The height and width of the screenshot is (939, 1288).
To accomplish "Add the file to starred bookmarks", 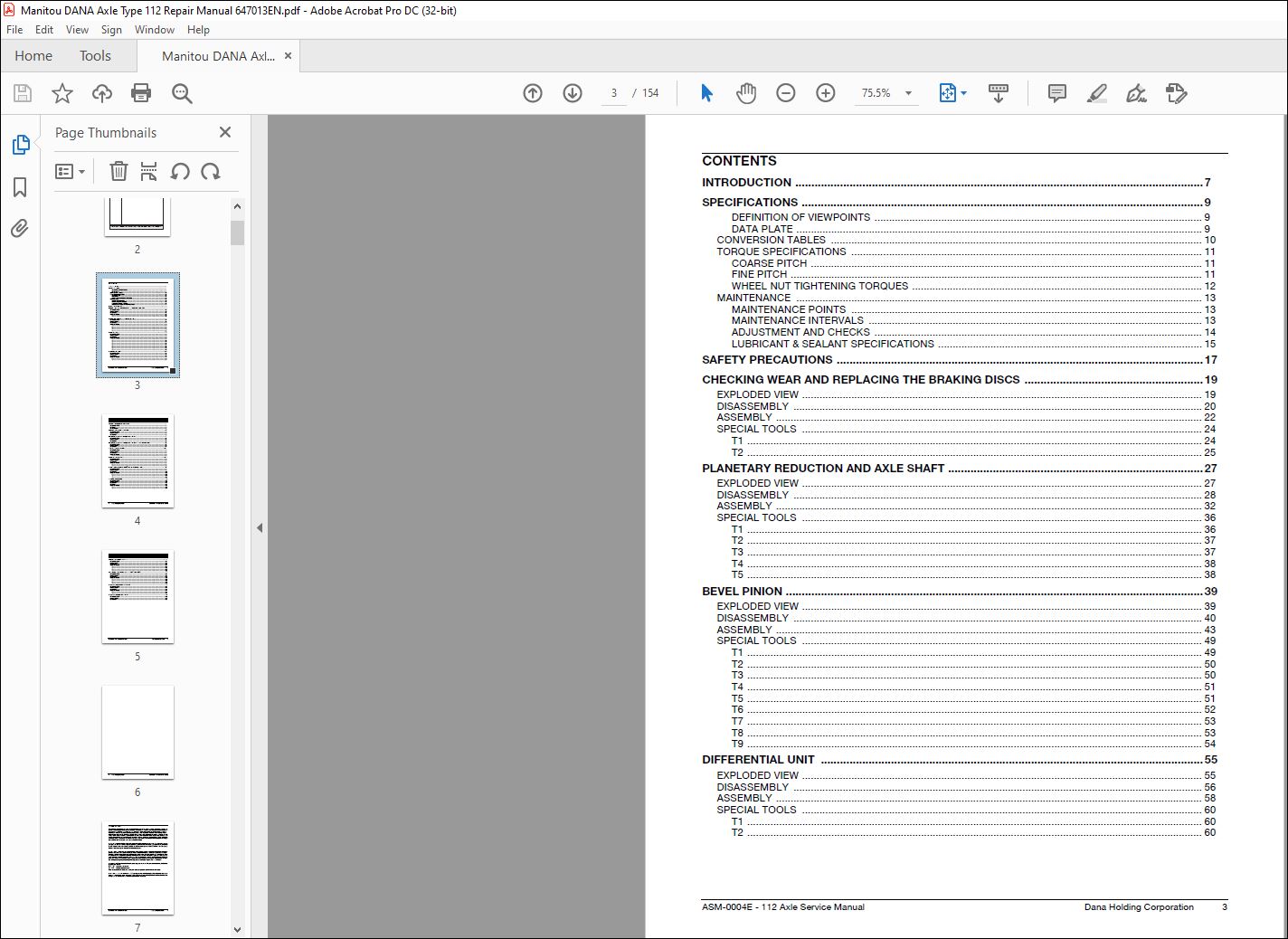I will [62, 93].
